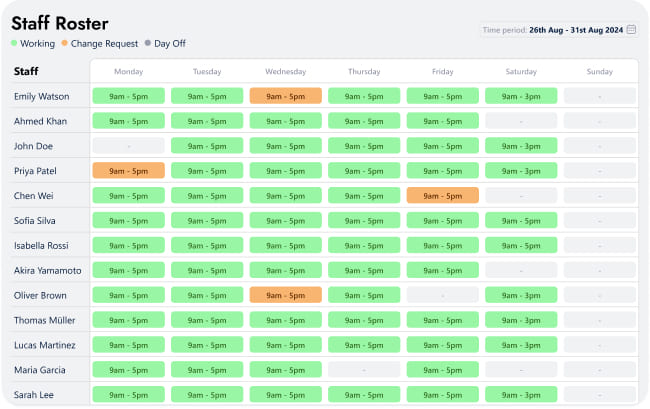Viewport: 650px width, 409px height.
Task: Click Sofia Silva's Saturday 9am - 5pm shift
Action: 521,220
